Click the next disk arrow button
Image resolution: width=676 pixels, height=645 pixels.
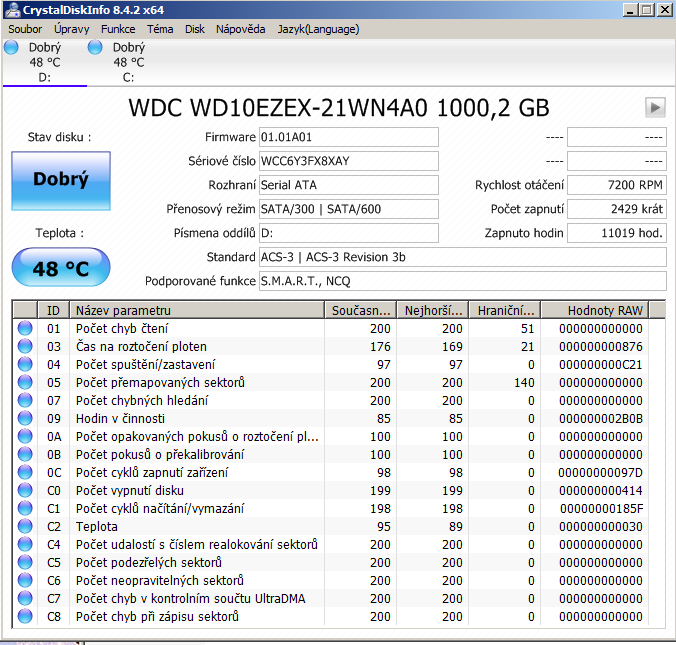(x=656, y=107)
